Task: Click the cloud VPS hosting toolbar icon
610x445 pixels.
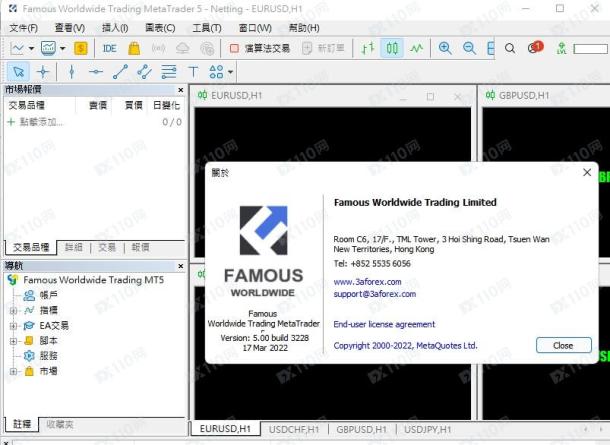Action: [x=182, y=48]
